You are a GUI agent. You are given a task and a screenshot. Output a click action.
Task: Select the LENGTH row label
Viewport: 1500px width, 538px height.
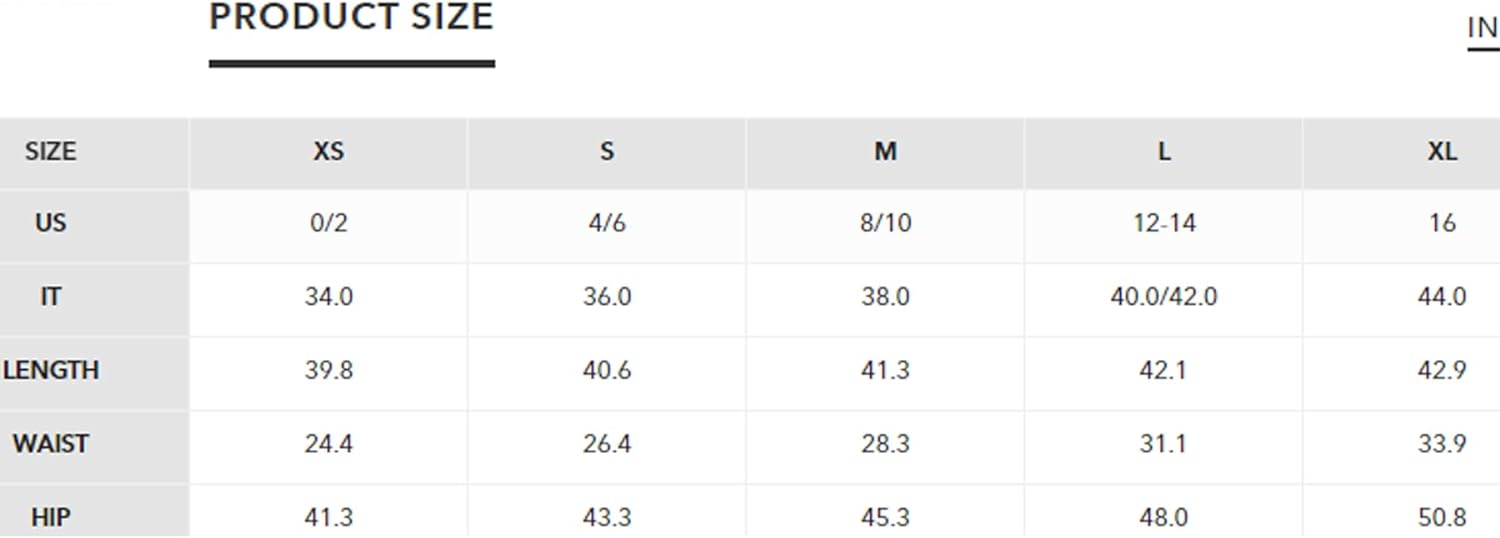click(51, 370)
